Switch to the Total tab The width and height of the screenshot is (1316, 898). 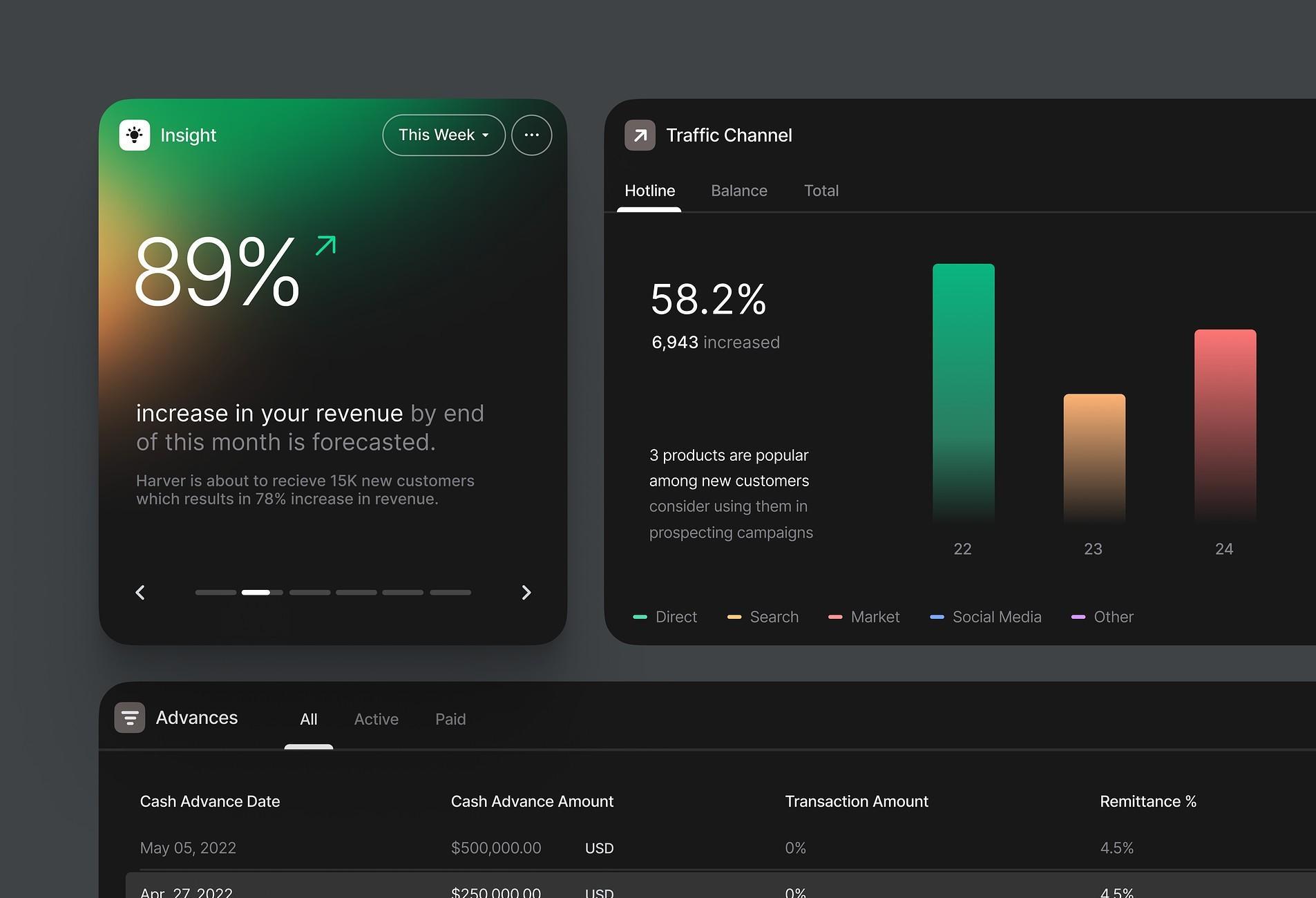click(x=821, y=191)
